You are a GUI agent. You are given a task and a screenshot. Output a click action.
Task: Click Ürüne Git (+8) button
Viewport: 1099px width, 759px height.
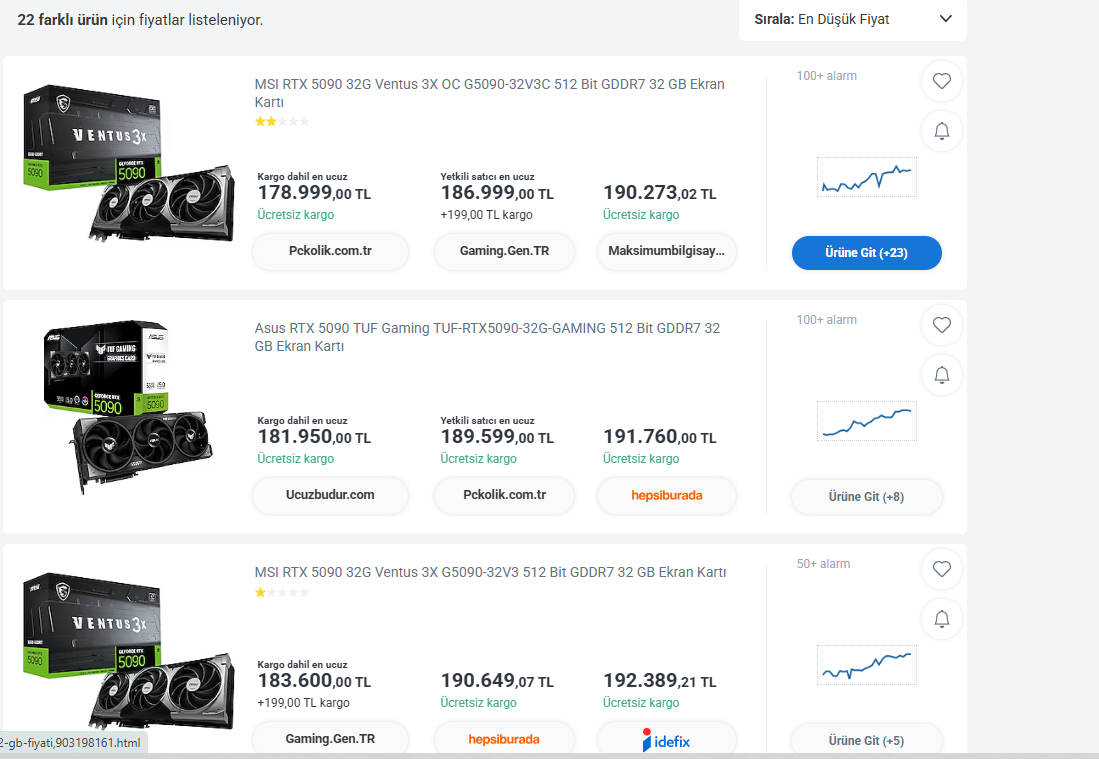click(x=866, y=497)
